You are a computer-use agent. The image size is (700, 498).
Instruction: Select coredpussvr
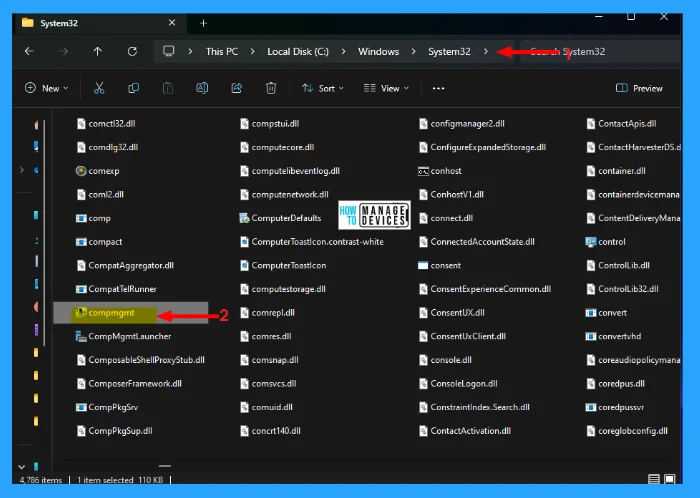coord(615,407)
